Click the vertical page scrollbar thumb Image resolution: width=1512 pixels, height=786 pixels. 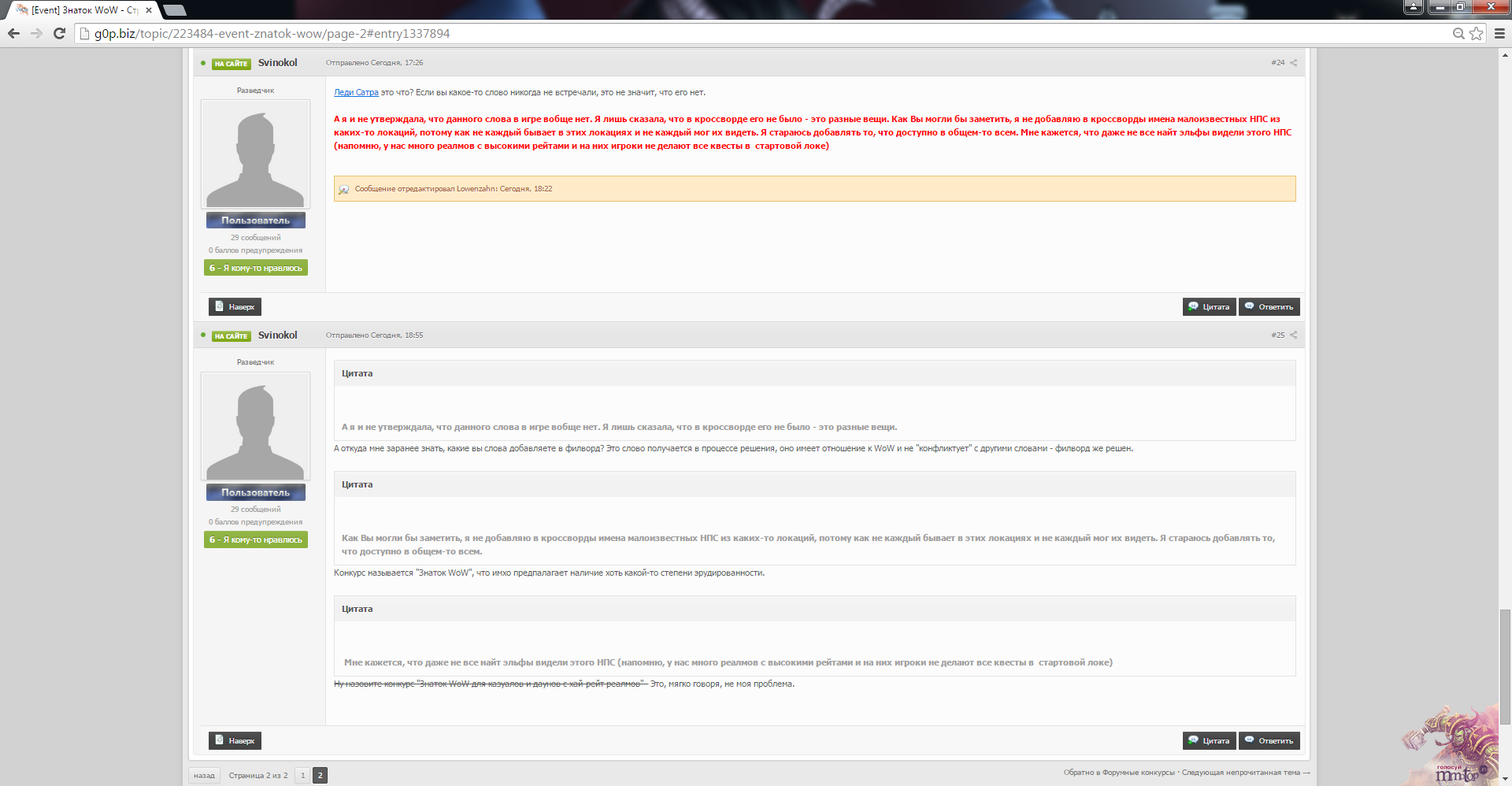point(1505,666)
